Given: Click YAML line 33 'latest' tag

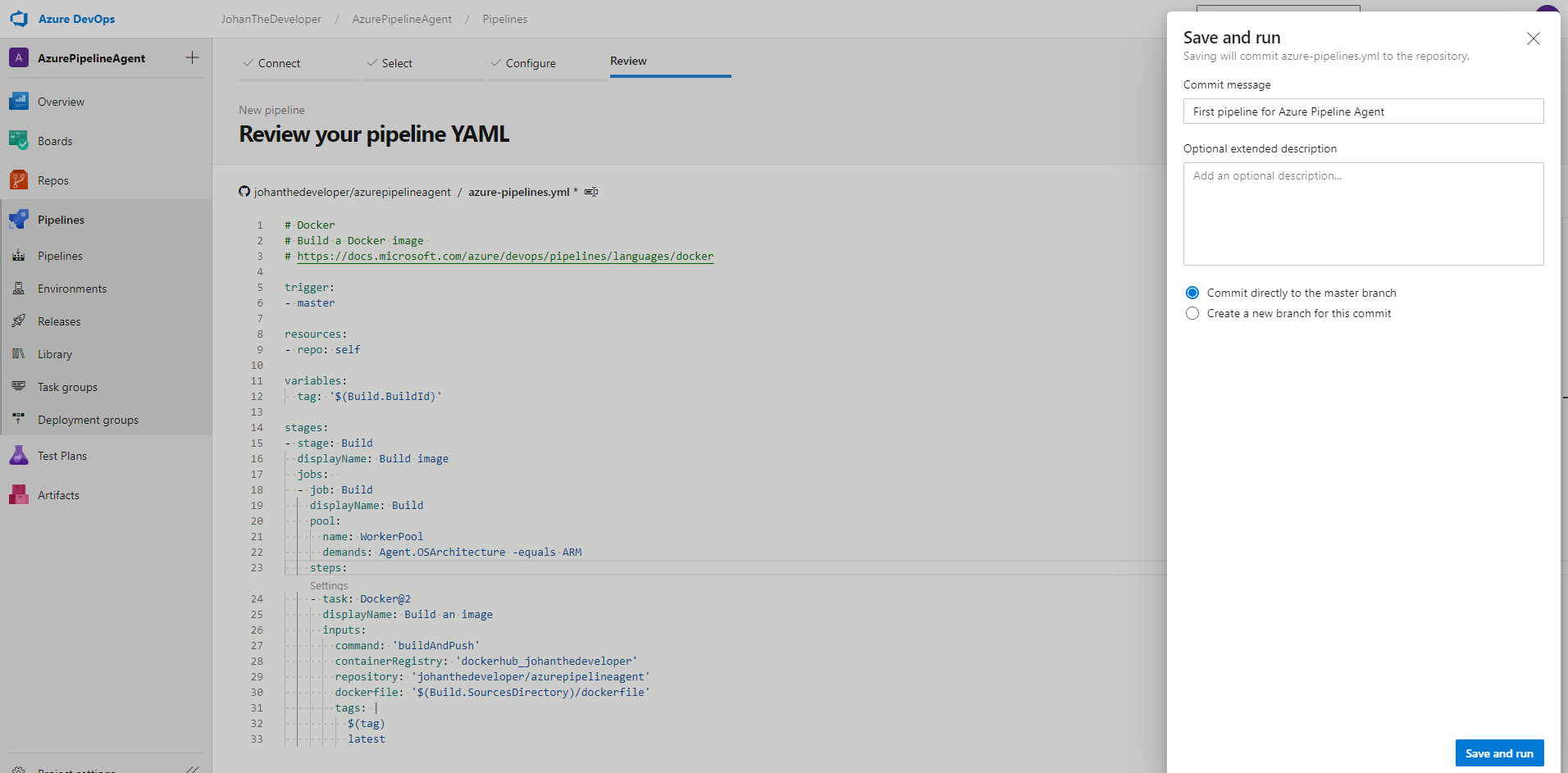Looking at the screenshot, I should (367, 739).
